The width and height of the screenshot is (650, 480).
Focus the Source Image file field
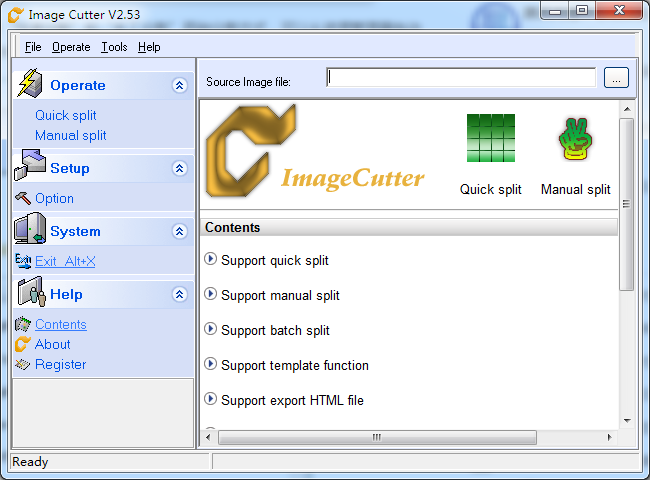[461, 78]
